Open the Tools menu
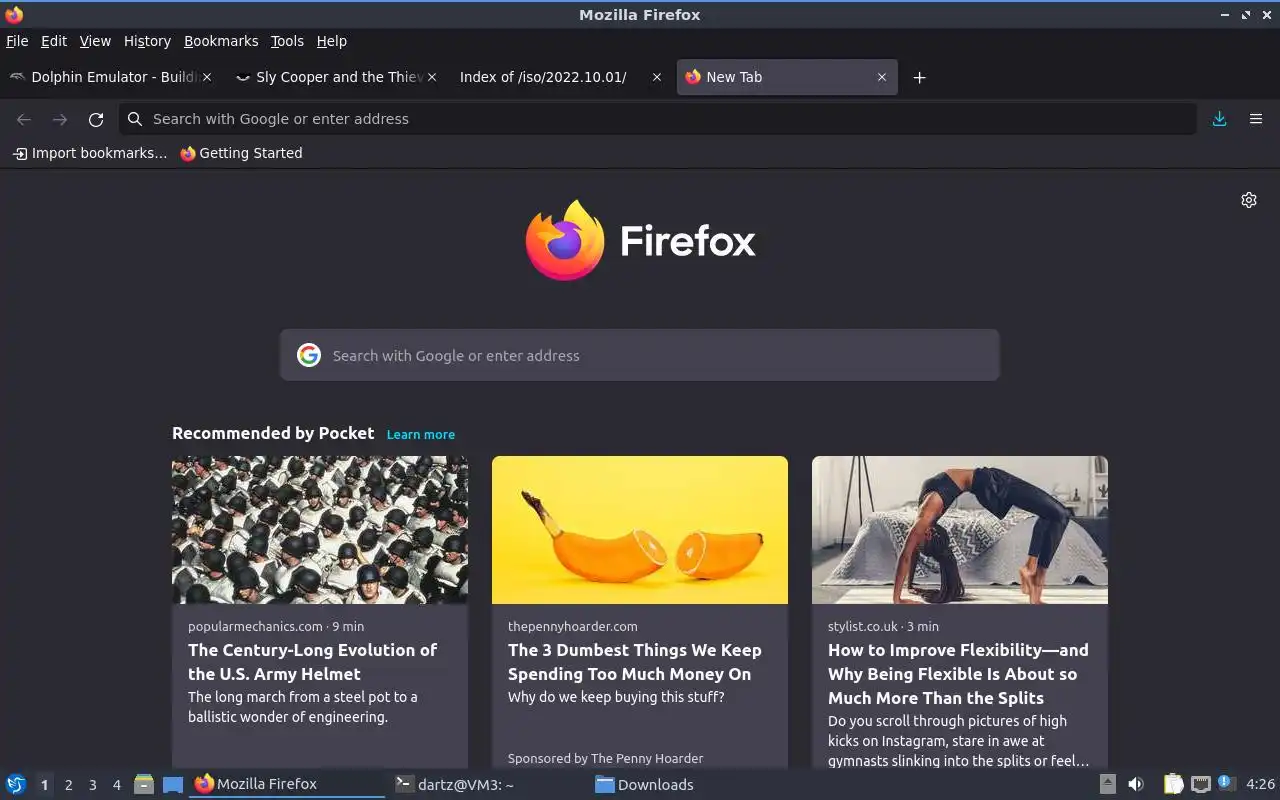Viewport: 1280px width, 800px height. tap(287, 41)
